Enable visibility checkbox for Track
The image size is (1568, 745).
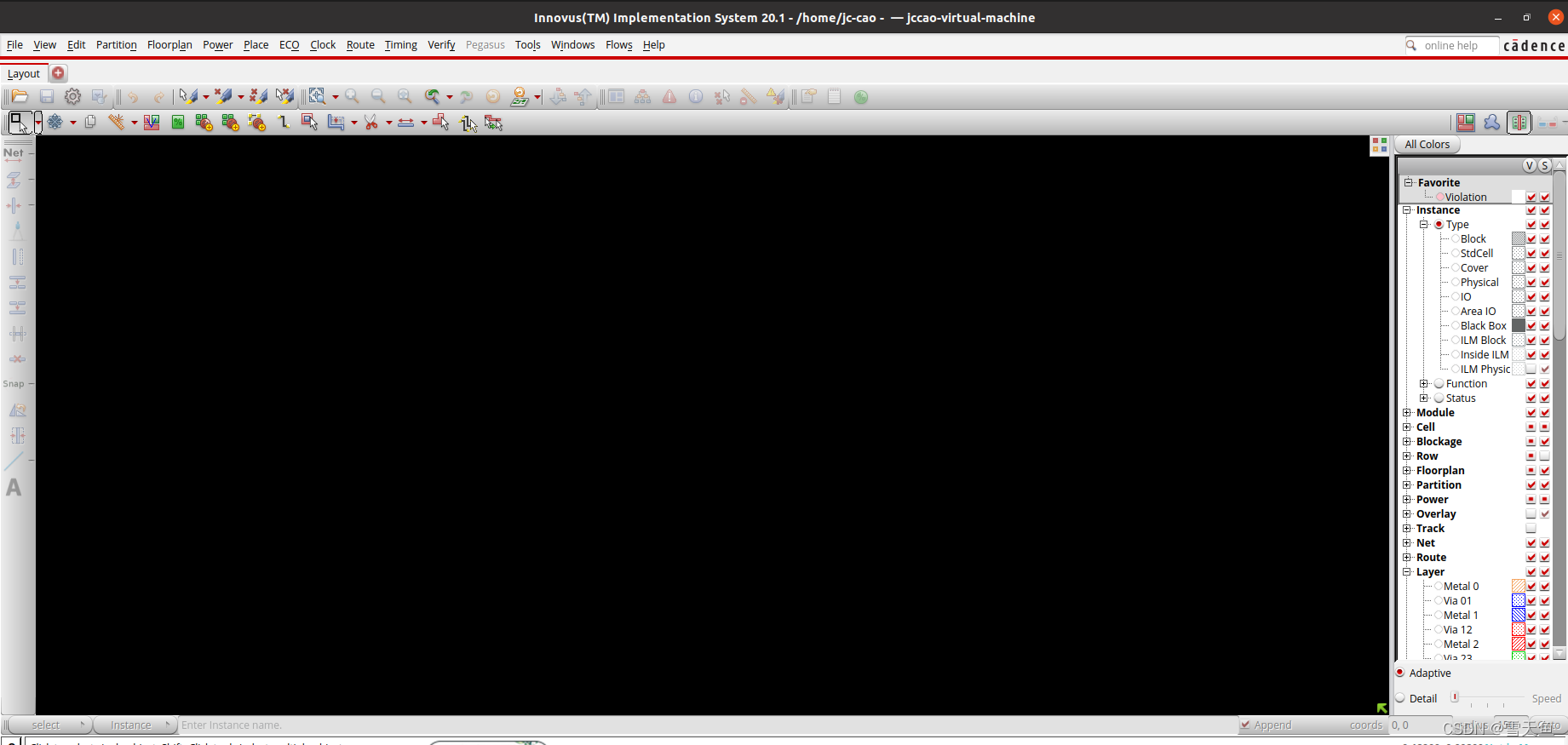click(1531, 529)
